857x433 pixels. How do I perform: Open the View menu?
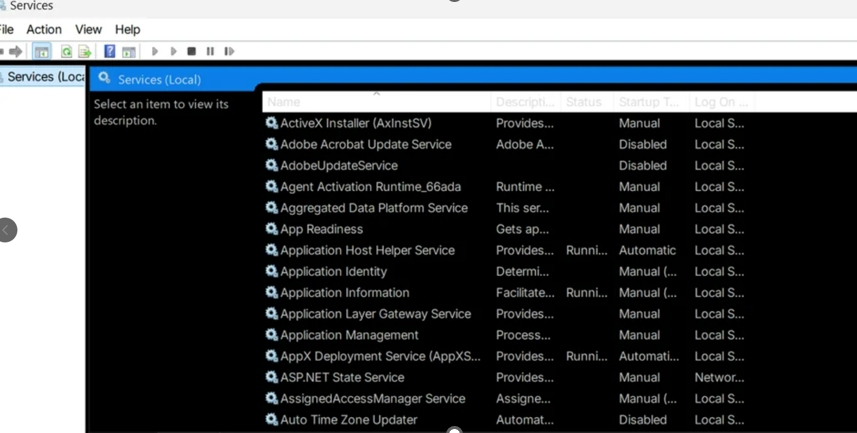pos(89,30)
